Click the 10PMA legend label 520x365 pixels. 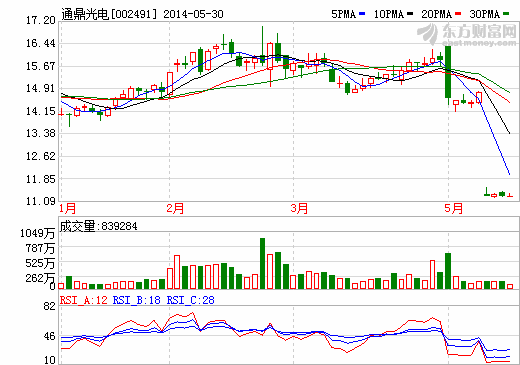coord(389,14)
